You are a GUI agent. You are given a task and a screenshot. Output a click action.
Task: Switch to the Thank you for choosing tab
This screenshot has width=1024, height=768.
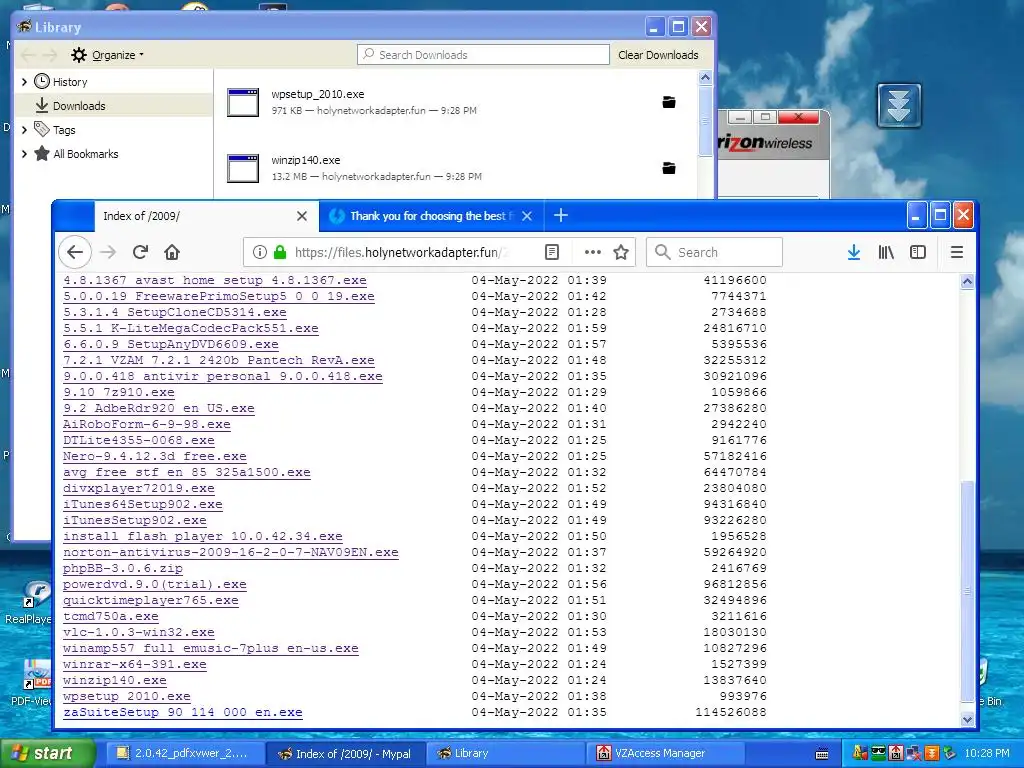(431, 216)
